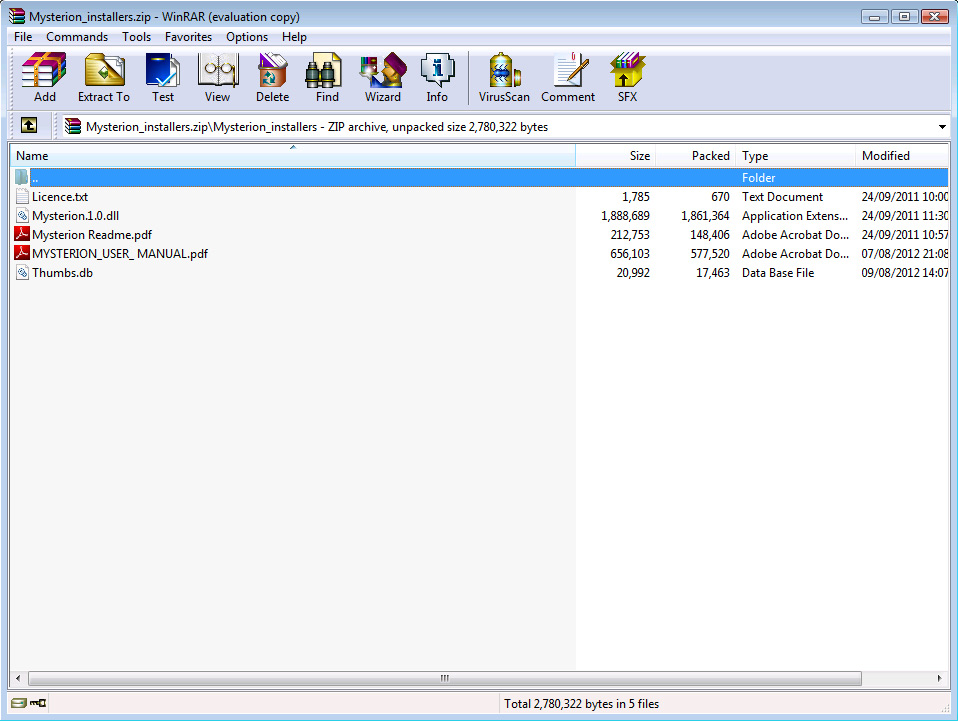Select the Mysterion Readme.pdf file name
The height and width of the screenshot is (721, 958).
point(92,235)
